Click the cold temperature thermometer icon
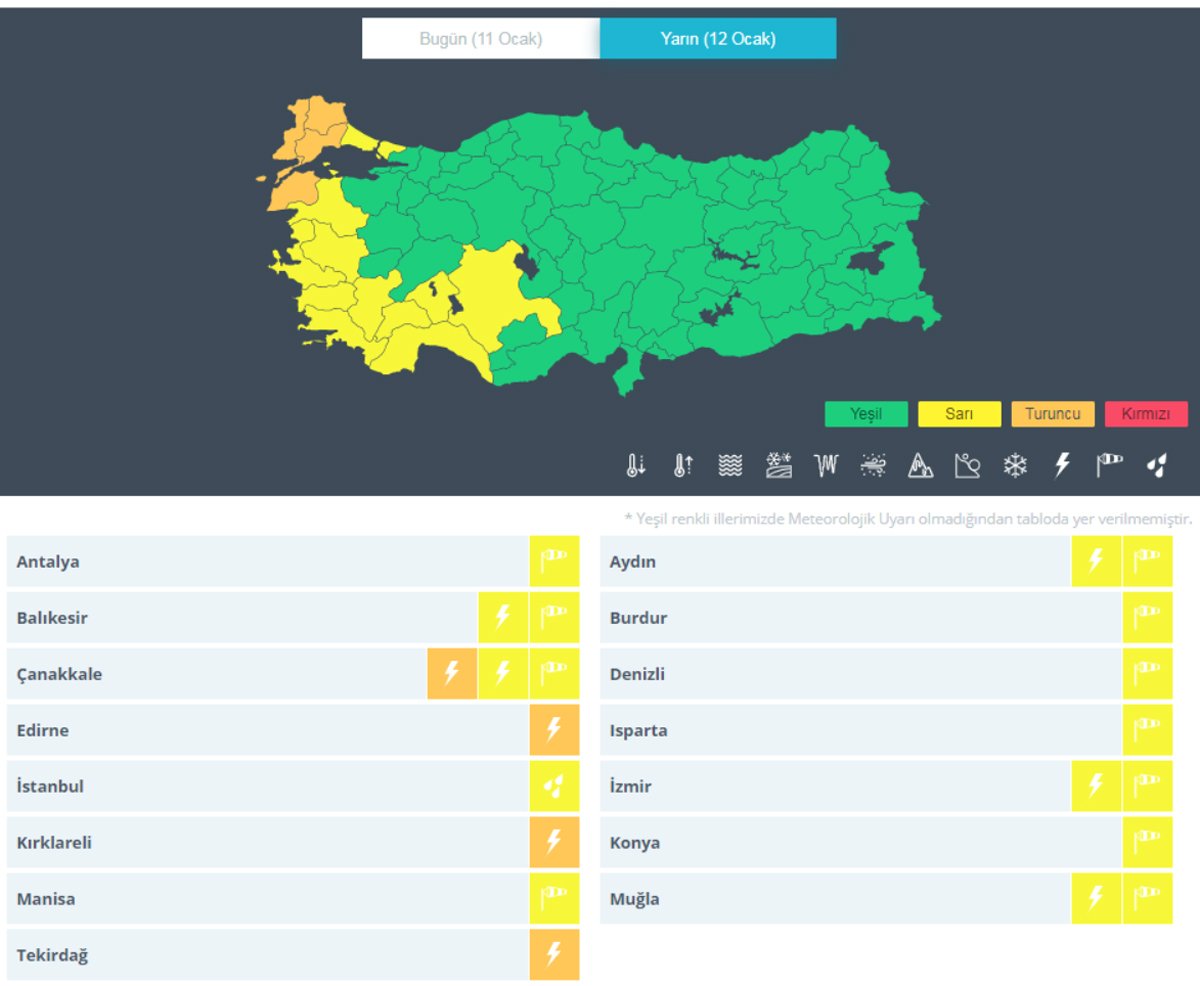Screen dimensions: 1200x986 point(636,465)
